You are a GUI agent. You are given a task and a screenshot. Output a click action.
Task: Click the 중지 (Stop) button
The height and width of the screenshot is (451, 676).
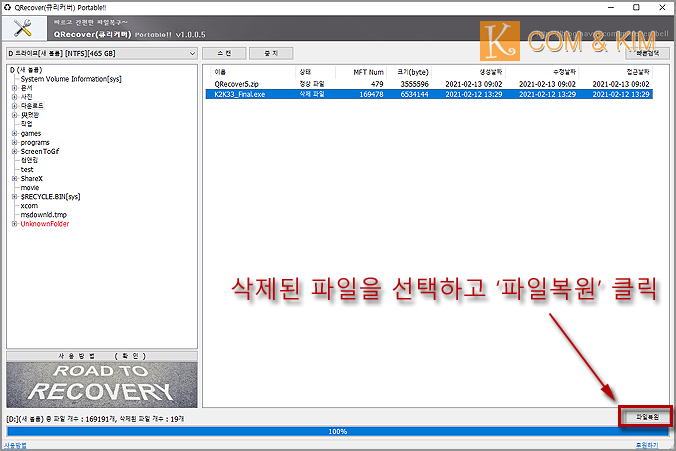tap(271, 53)
